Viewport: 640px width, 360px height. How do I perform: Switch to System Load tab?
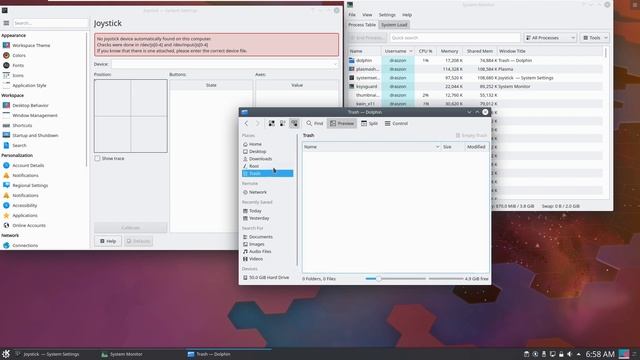pyautogui.click(x=394, y=25)
